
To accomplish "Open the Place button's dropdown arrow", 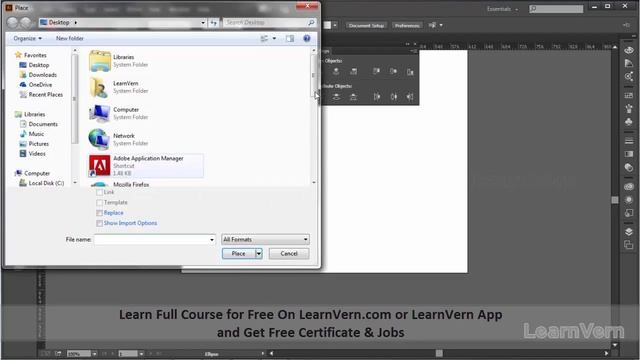I will coord(258,253).
